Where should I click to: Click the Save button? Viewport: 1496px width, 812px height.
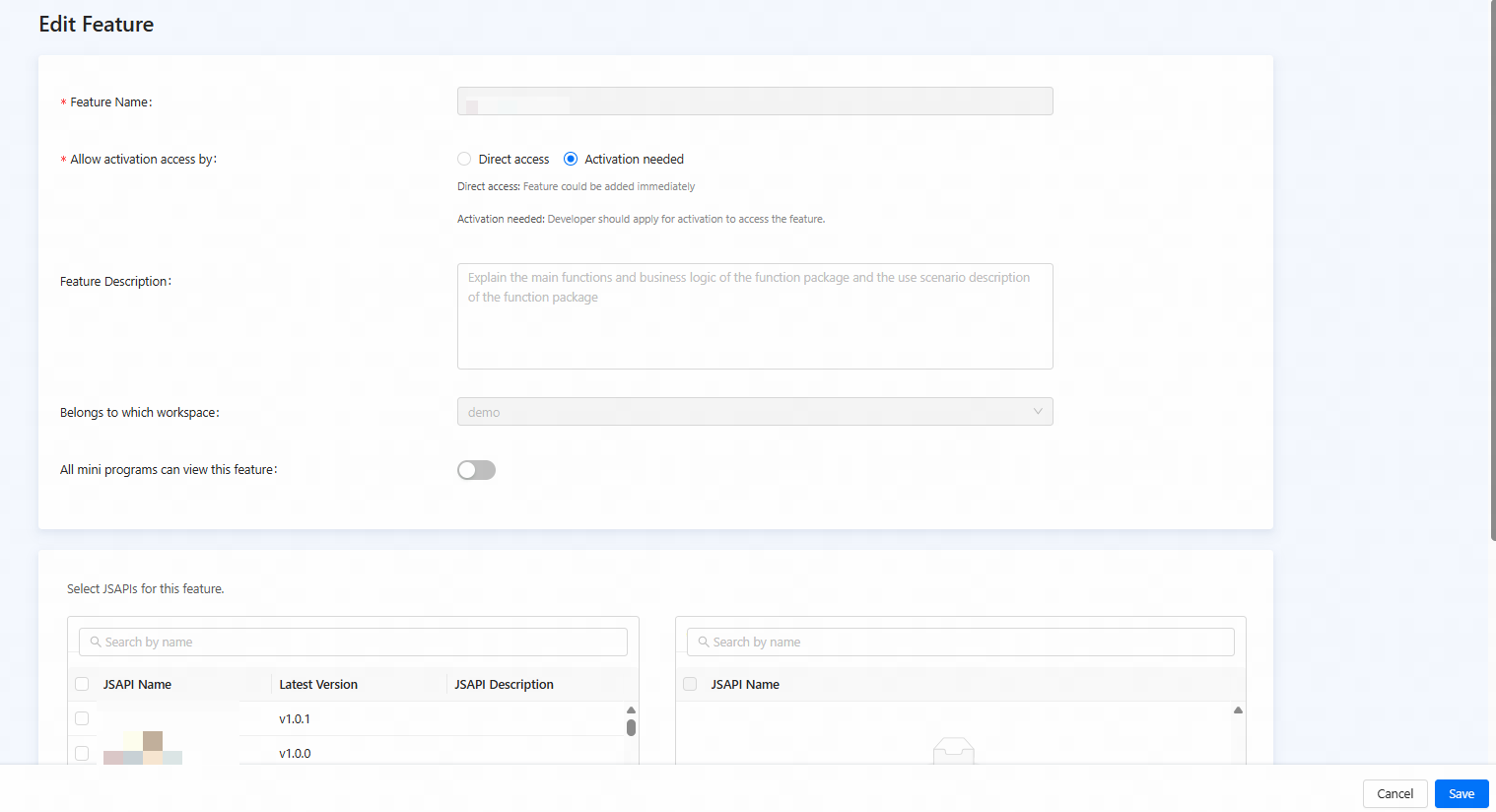(x=1461, y=793)
